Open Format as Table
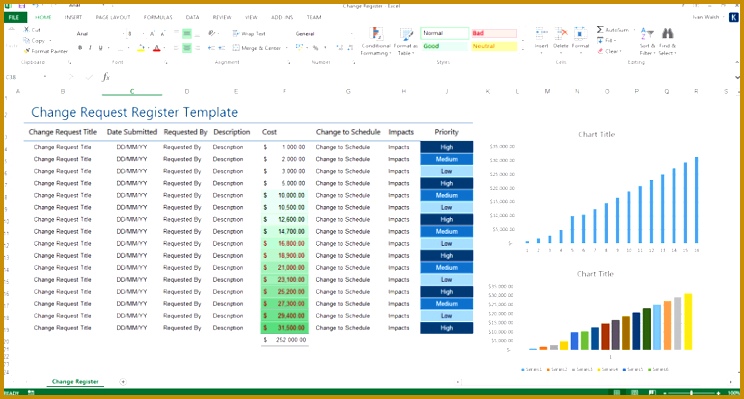 click(x=406, y=41)
